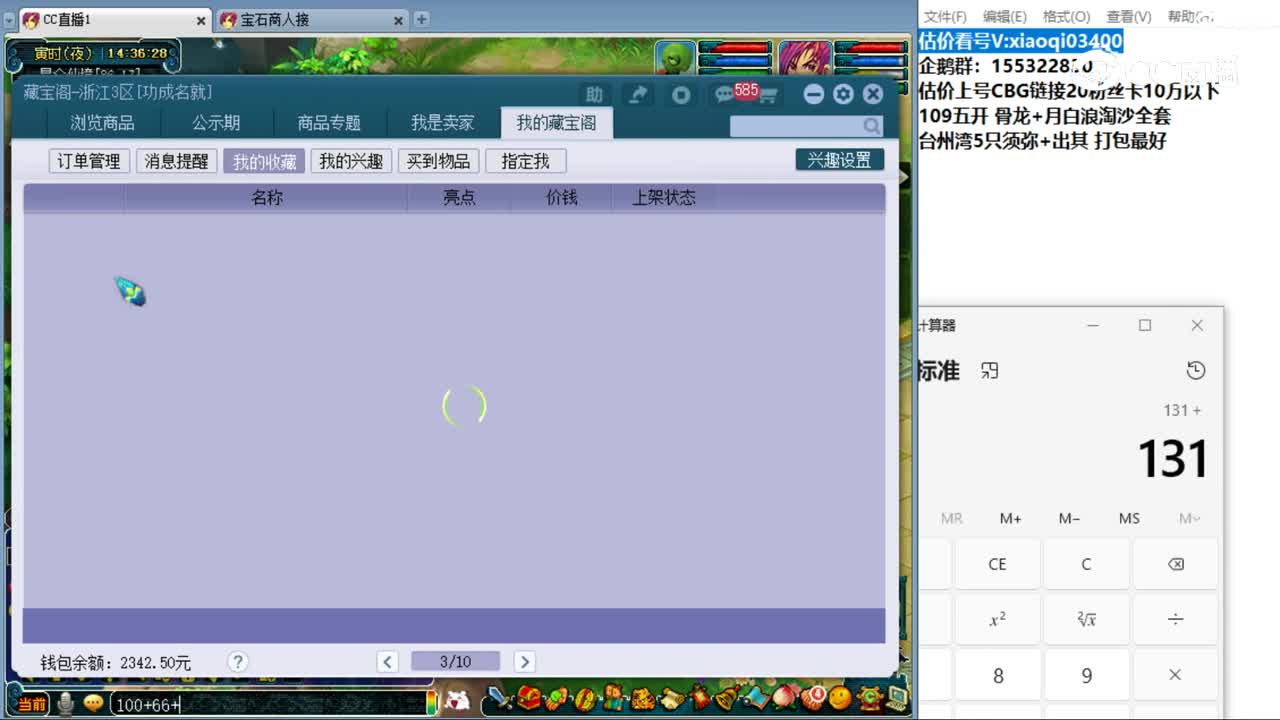Click the magnifier icon in the search bar
This screenshot has height=720, width=1280.
click(871, 126)
